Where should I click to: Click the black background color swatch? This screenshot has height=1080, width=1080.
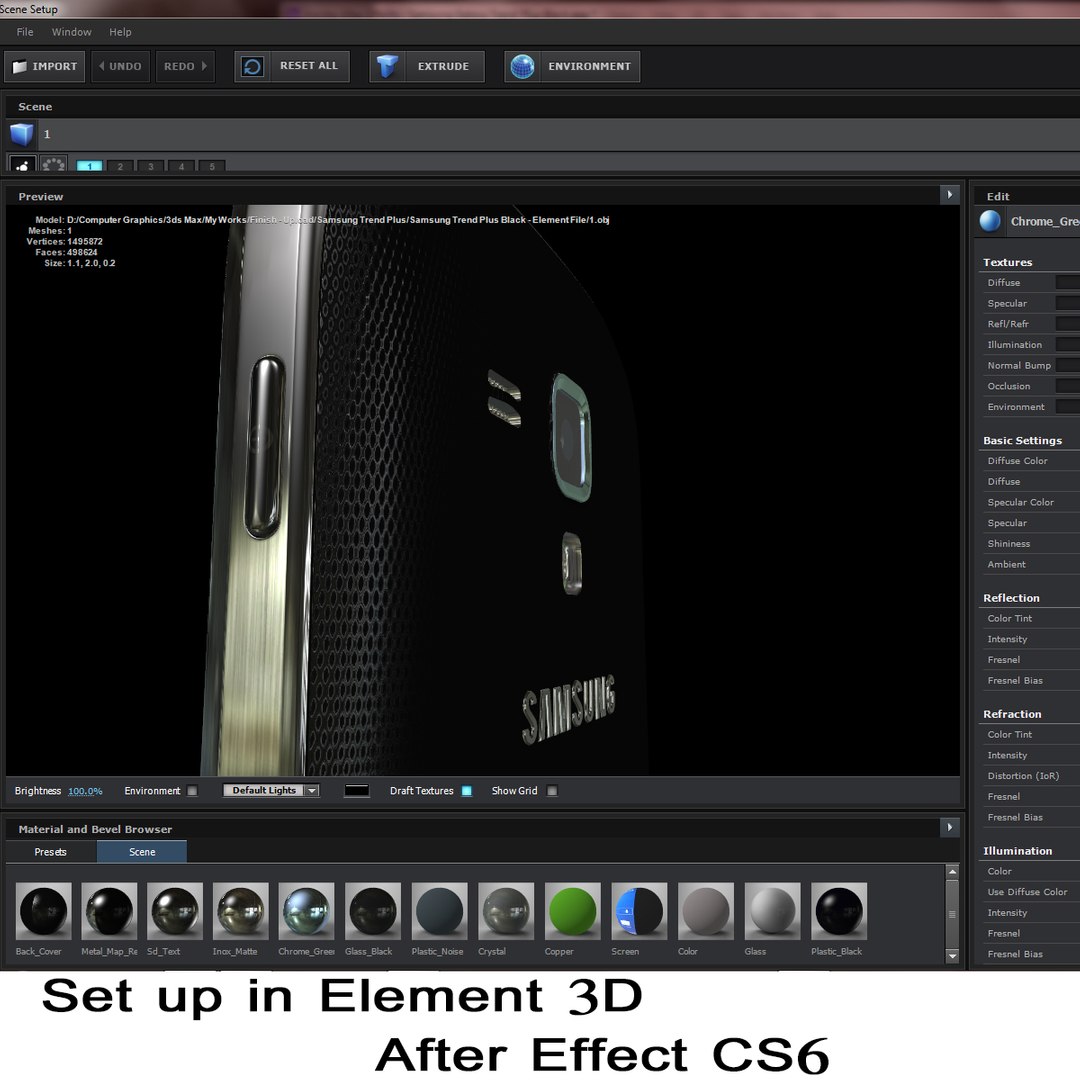tap(357, 790)
